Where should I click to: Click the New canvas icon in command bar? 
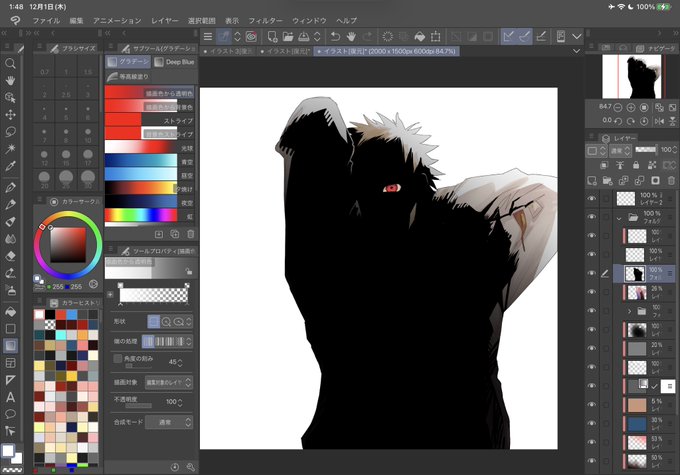point(272,37)
